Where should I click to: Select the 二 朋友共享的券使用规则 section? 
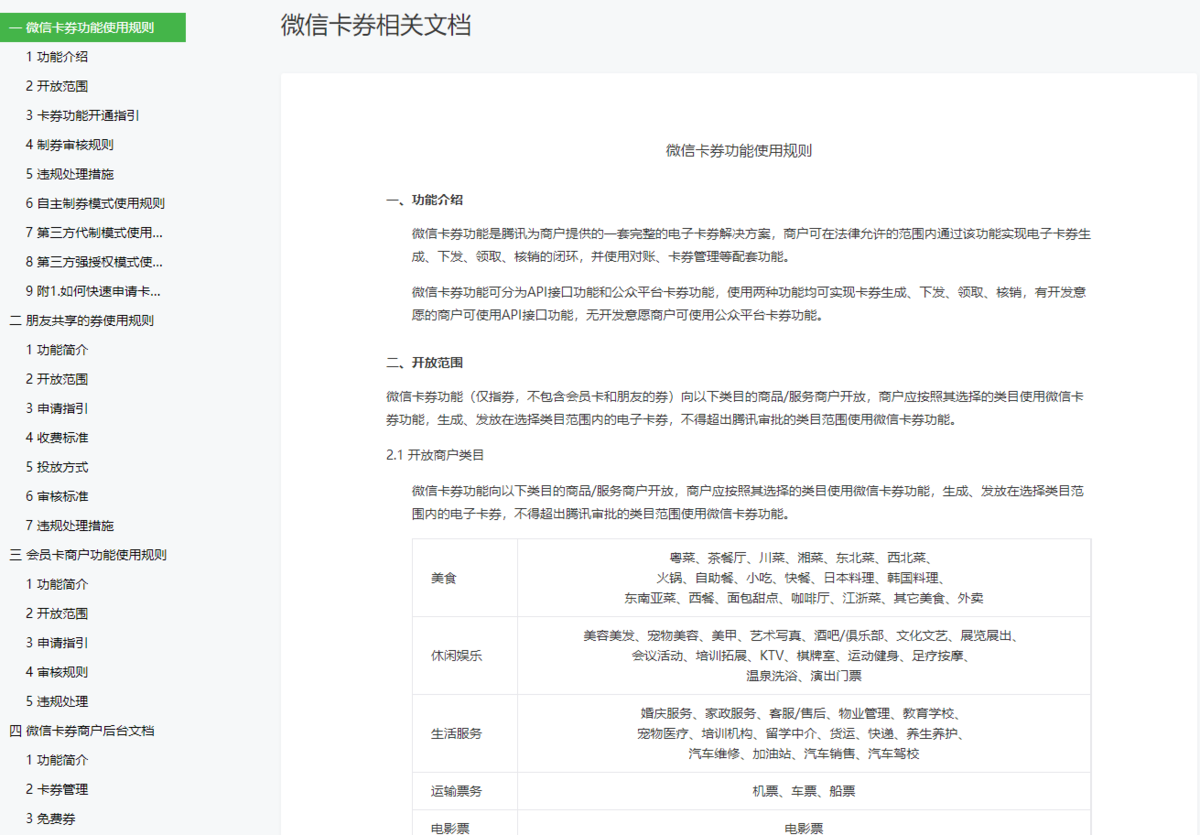pos(82,320)
